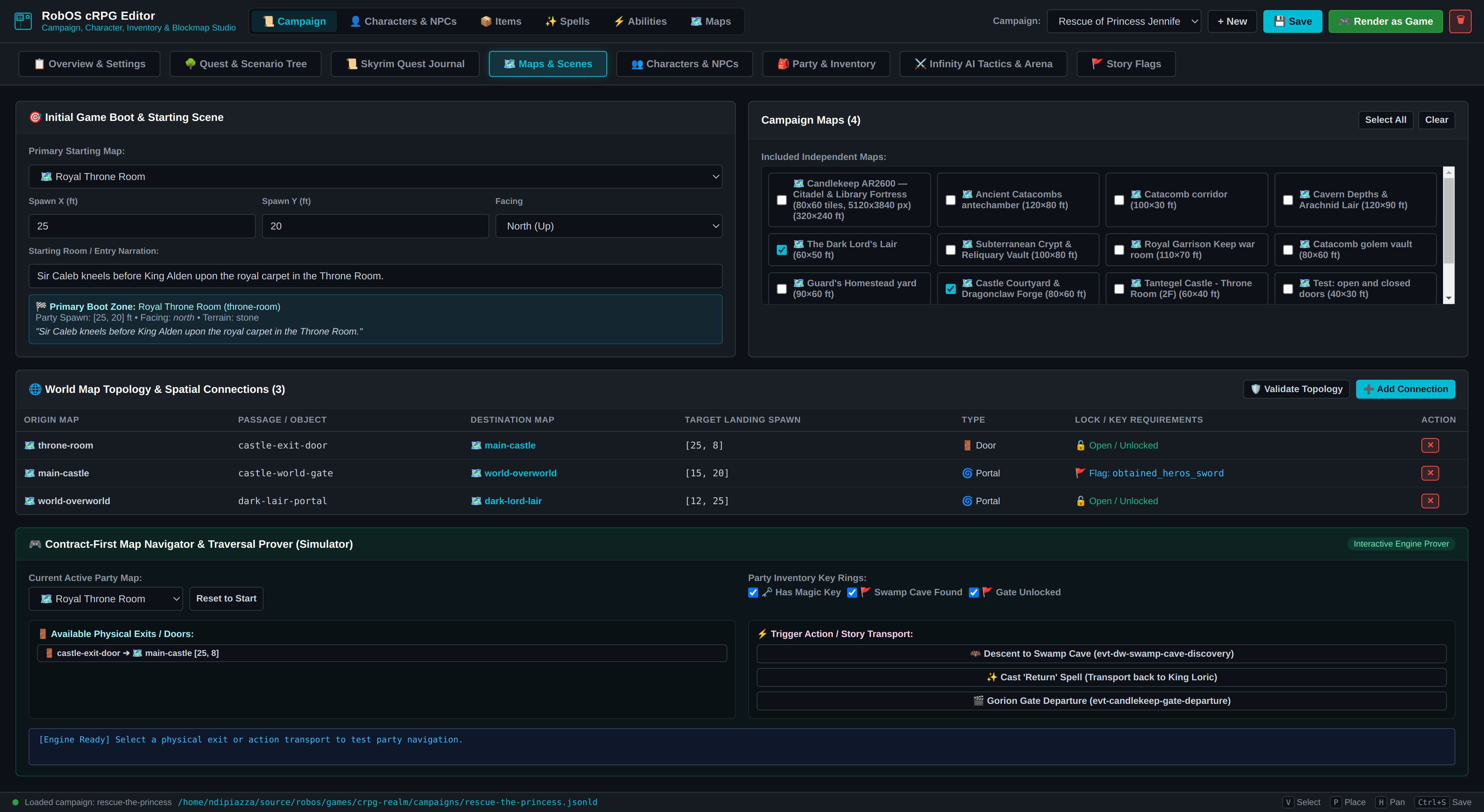
Task: Click the Spawn X input field
Action: (142, 226)
